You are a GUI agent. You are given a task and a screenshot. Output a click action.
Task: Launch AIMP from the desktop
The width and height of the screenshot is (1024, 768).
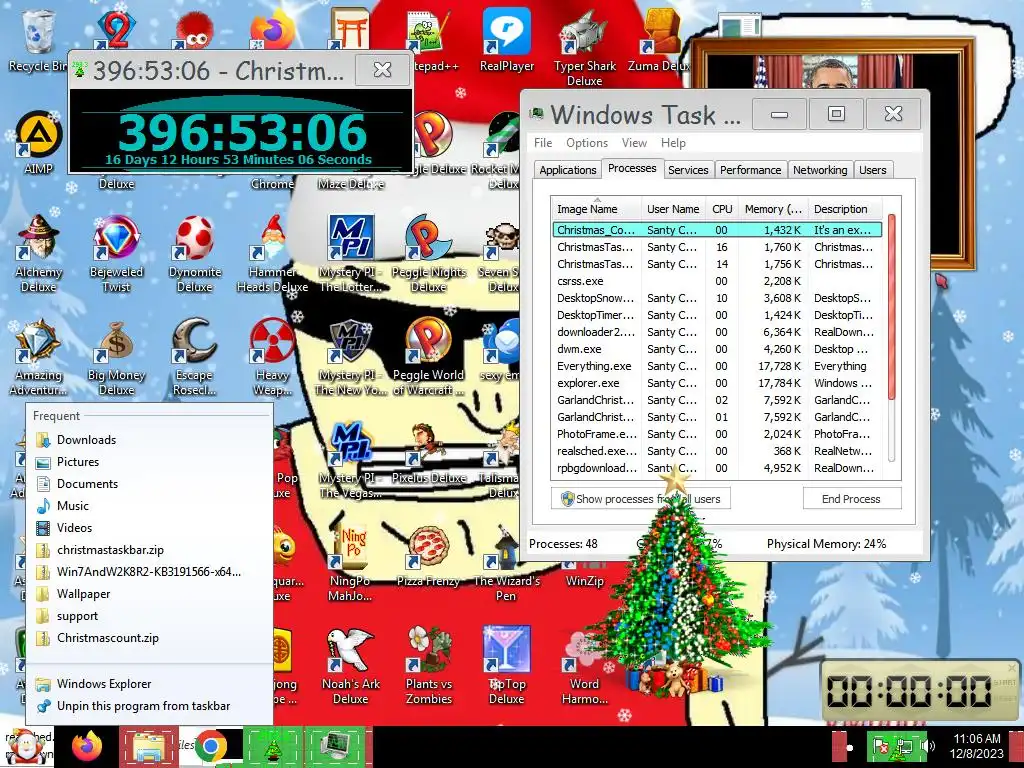tap(38, 142)
